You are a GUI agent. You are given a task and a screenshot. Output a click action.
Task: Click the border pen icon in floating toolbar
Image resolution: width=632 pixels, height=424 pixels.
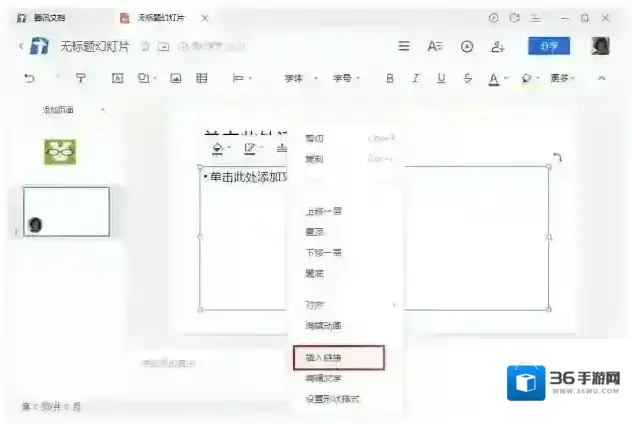tap(249, 148)
